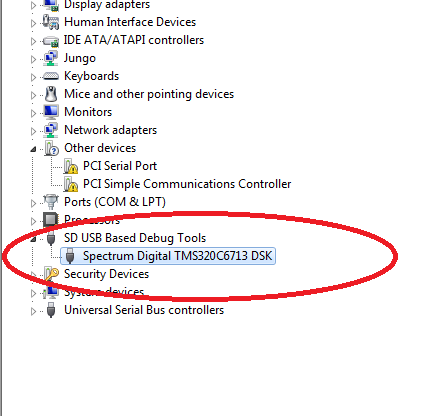This screenshot has height=416, width=436.
Task: Click the mouse icon beside Mice and other pointing devices
Action: [x=51, y=94]
